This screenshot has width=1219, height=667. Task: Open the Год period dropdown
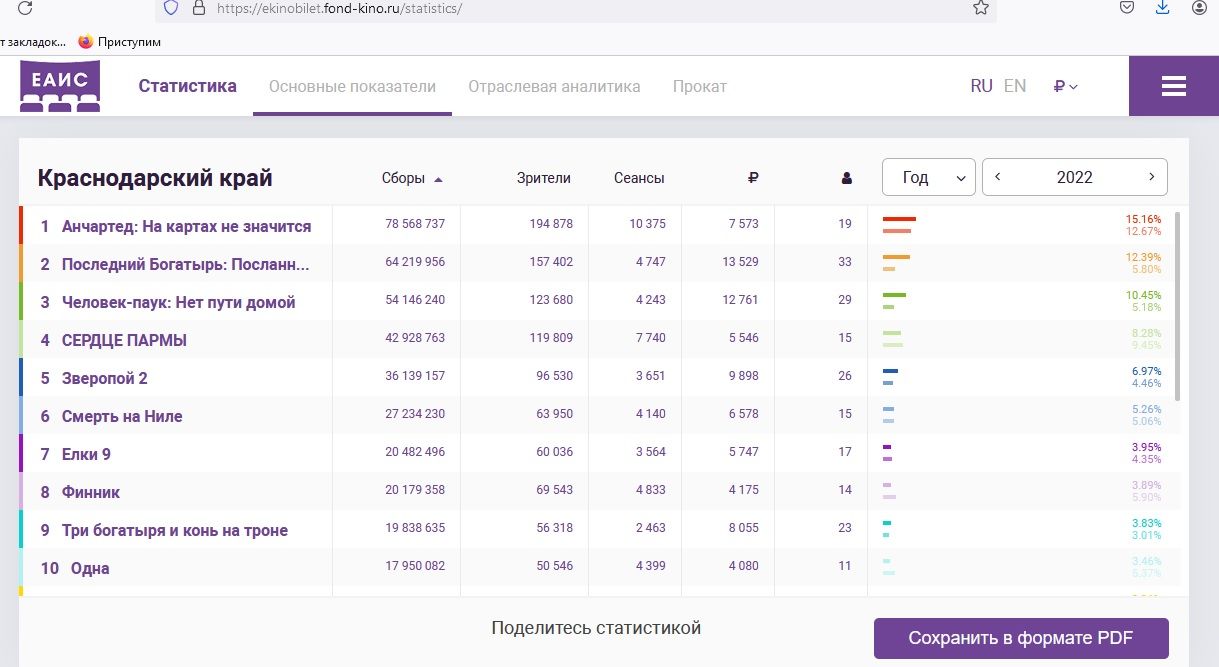928,178
